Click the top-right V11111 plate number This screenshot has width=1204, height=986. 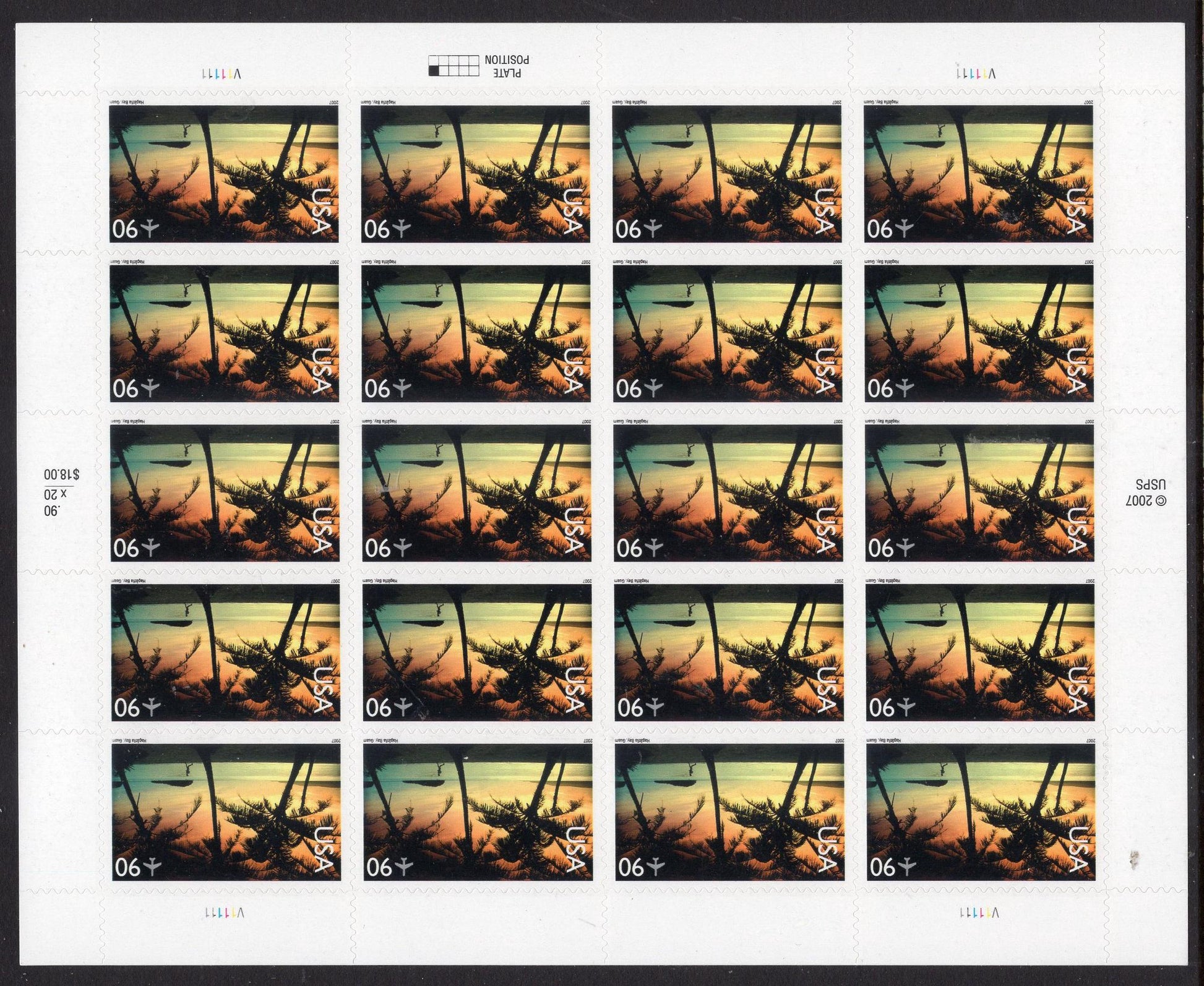pyautogui.click(x=976, y=73)
